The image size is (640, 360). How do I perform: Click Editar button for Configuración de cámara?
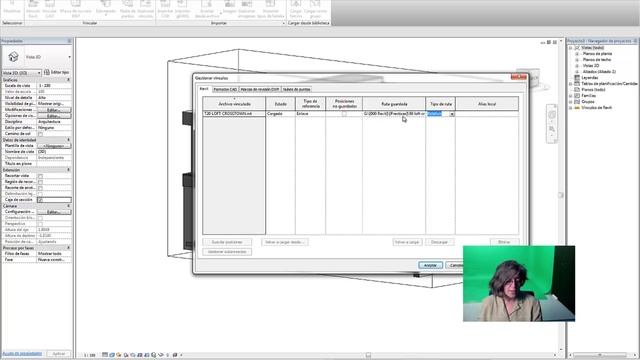[54, 212]
